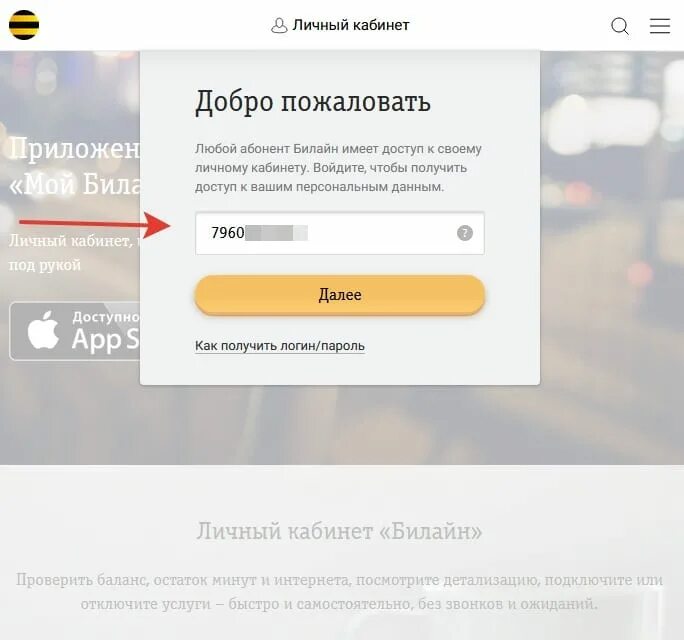Click the blurred digits in number field
The height and width of the screenshot is (640, 684).
pyautogui.click(x=277, y=233)
